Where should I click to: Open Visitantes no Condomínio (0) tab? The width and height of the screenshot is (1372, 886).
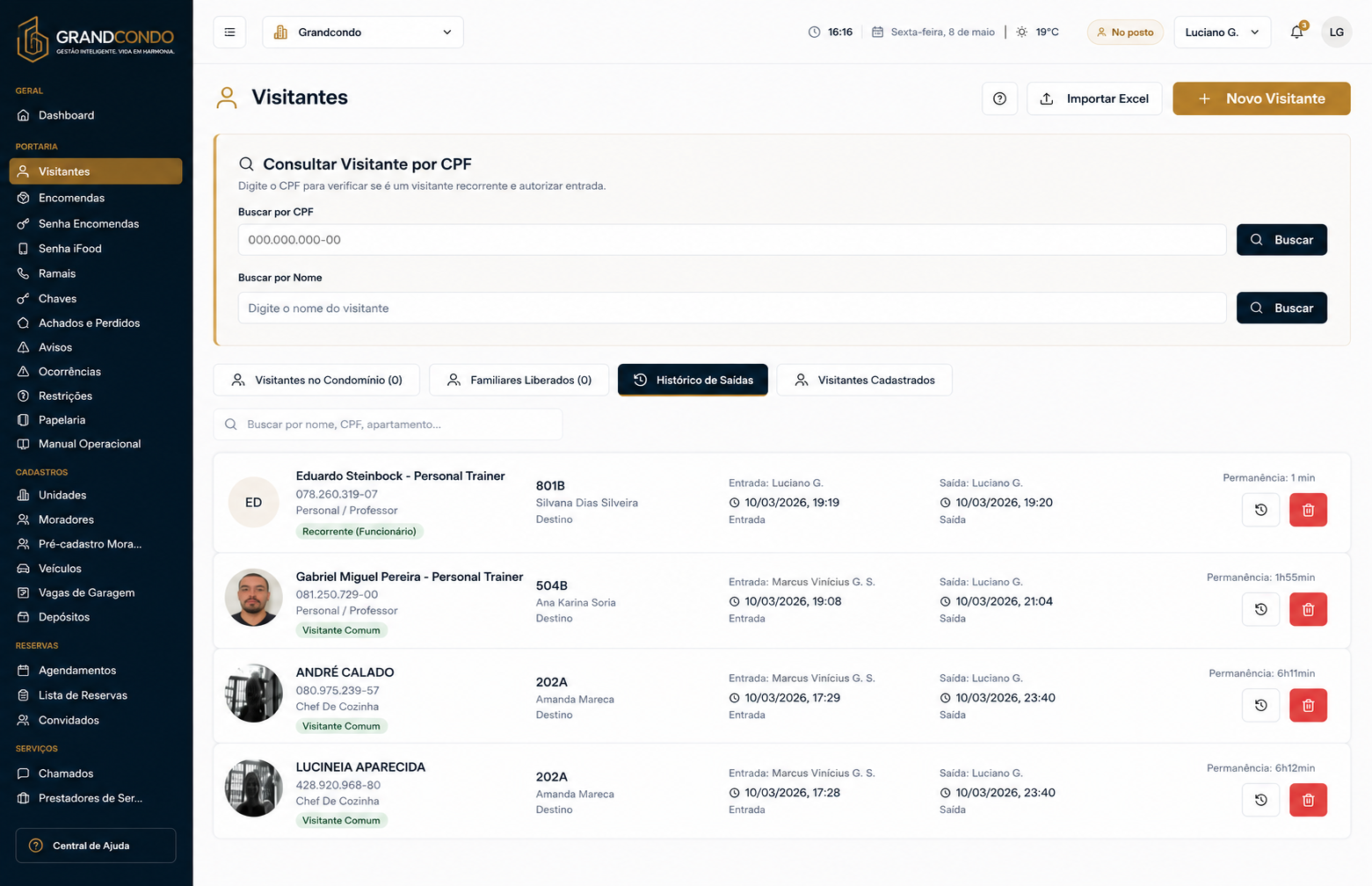pyautogui.click(x=316, y=380)
